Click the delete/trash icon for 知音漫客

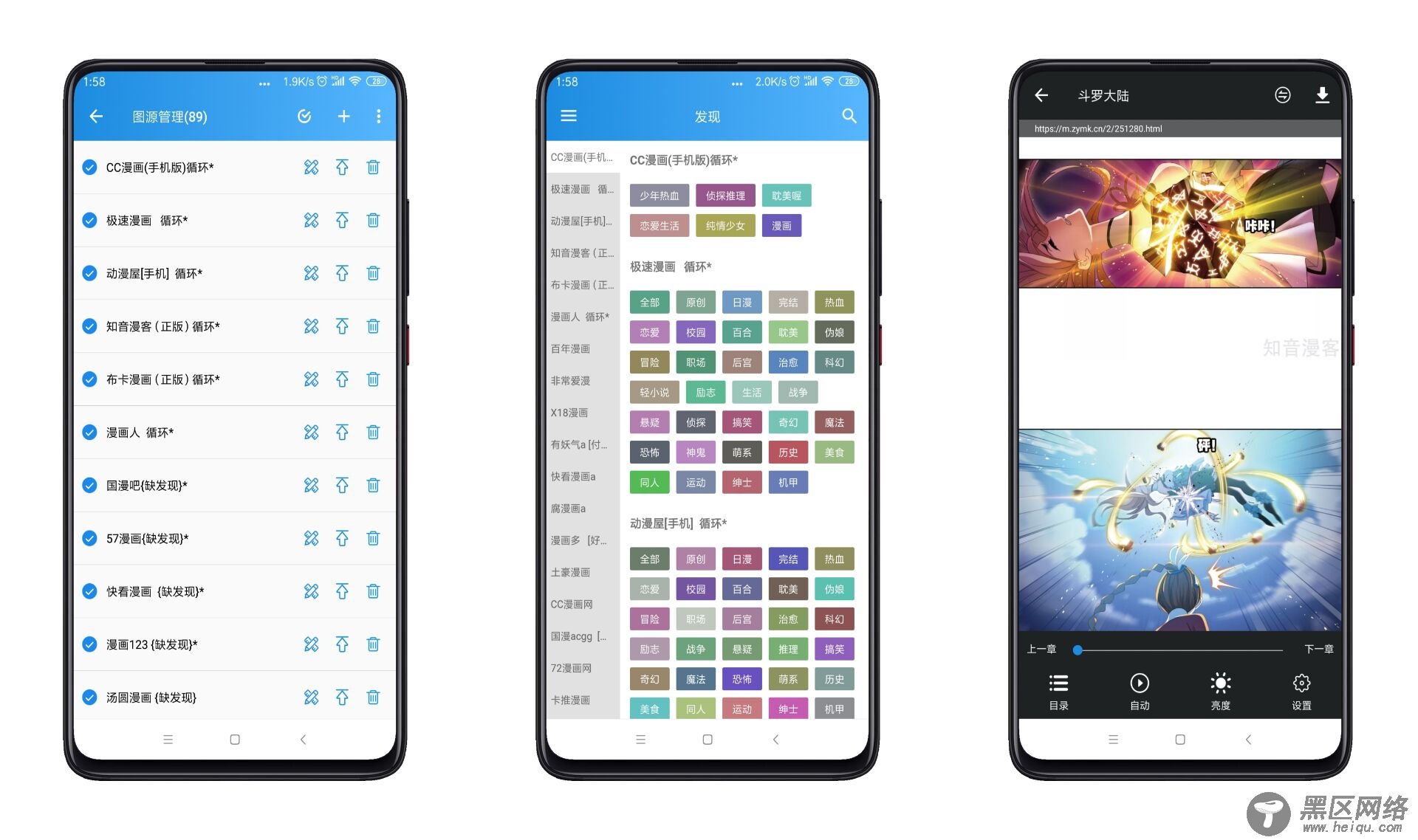[375, 326]
